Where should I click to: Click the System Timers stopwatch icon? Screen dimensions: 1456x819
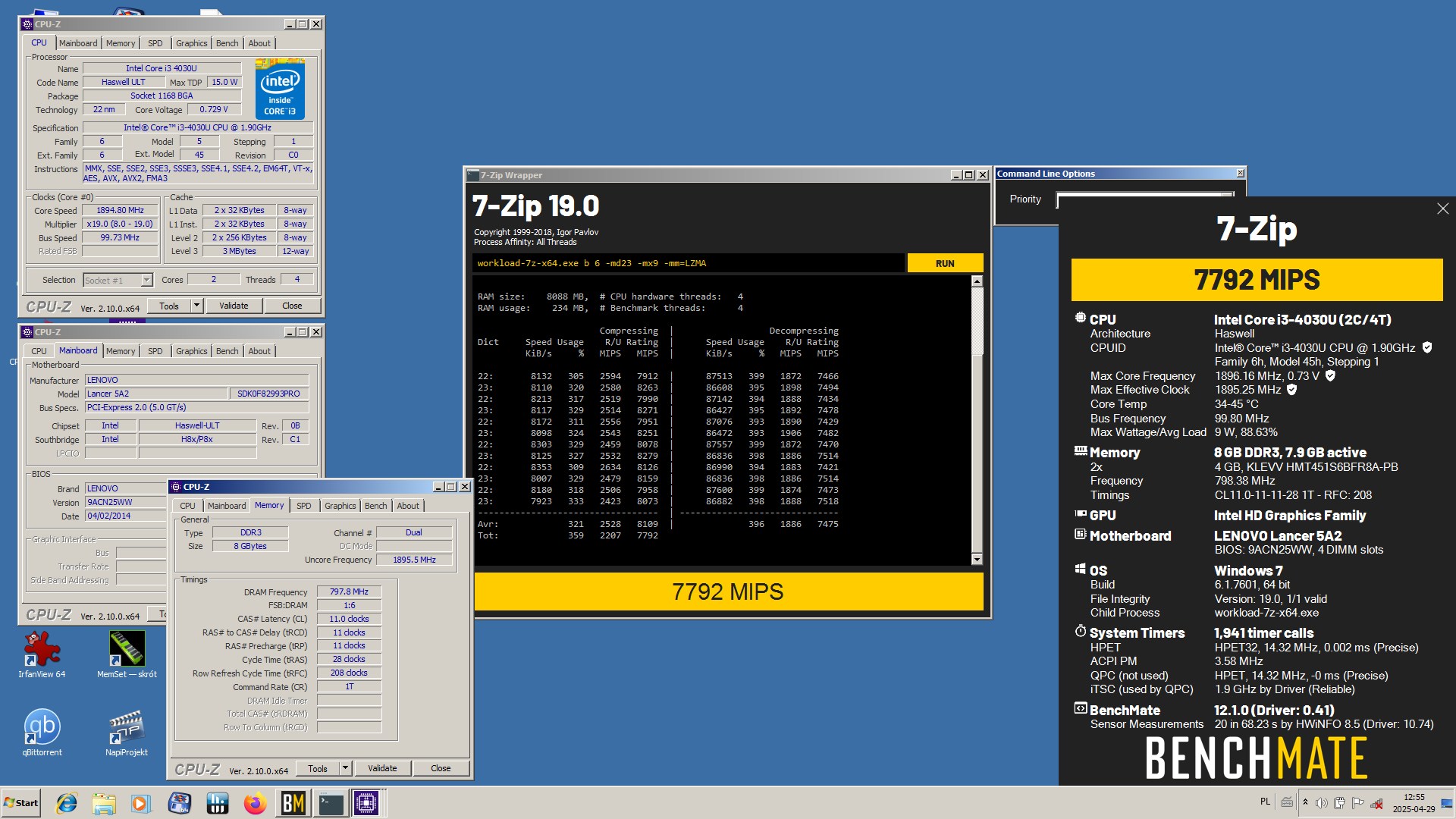point(1081,631)
